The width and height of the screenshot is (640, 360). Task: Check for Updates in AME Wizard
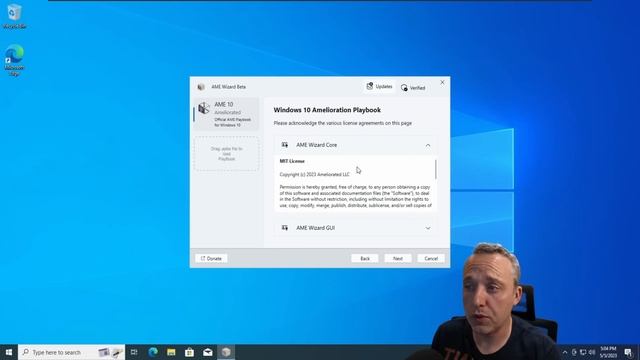click(379, 87)
